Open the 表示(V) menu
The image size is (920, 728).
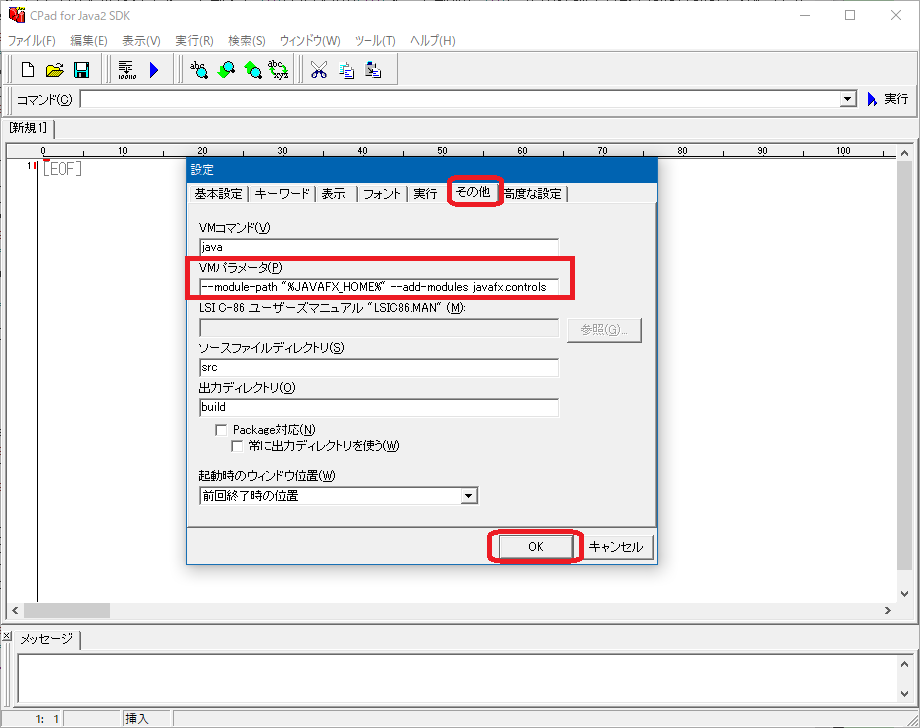click(141, 40)
